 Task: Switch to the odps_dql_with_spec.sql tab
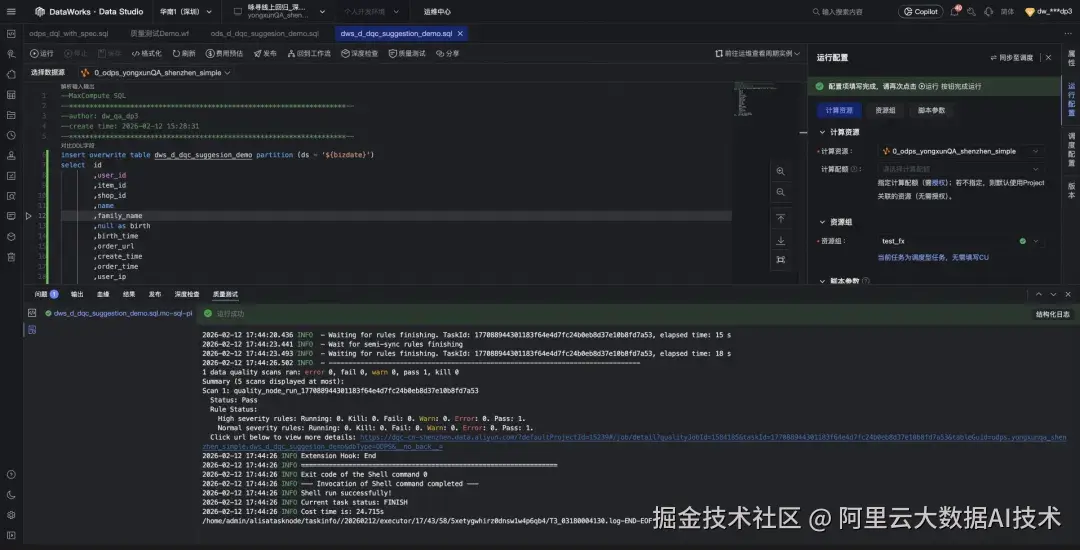tap(68, 33)
